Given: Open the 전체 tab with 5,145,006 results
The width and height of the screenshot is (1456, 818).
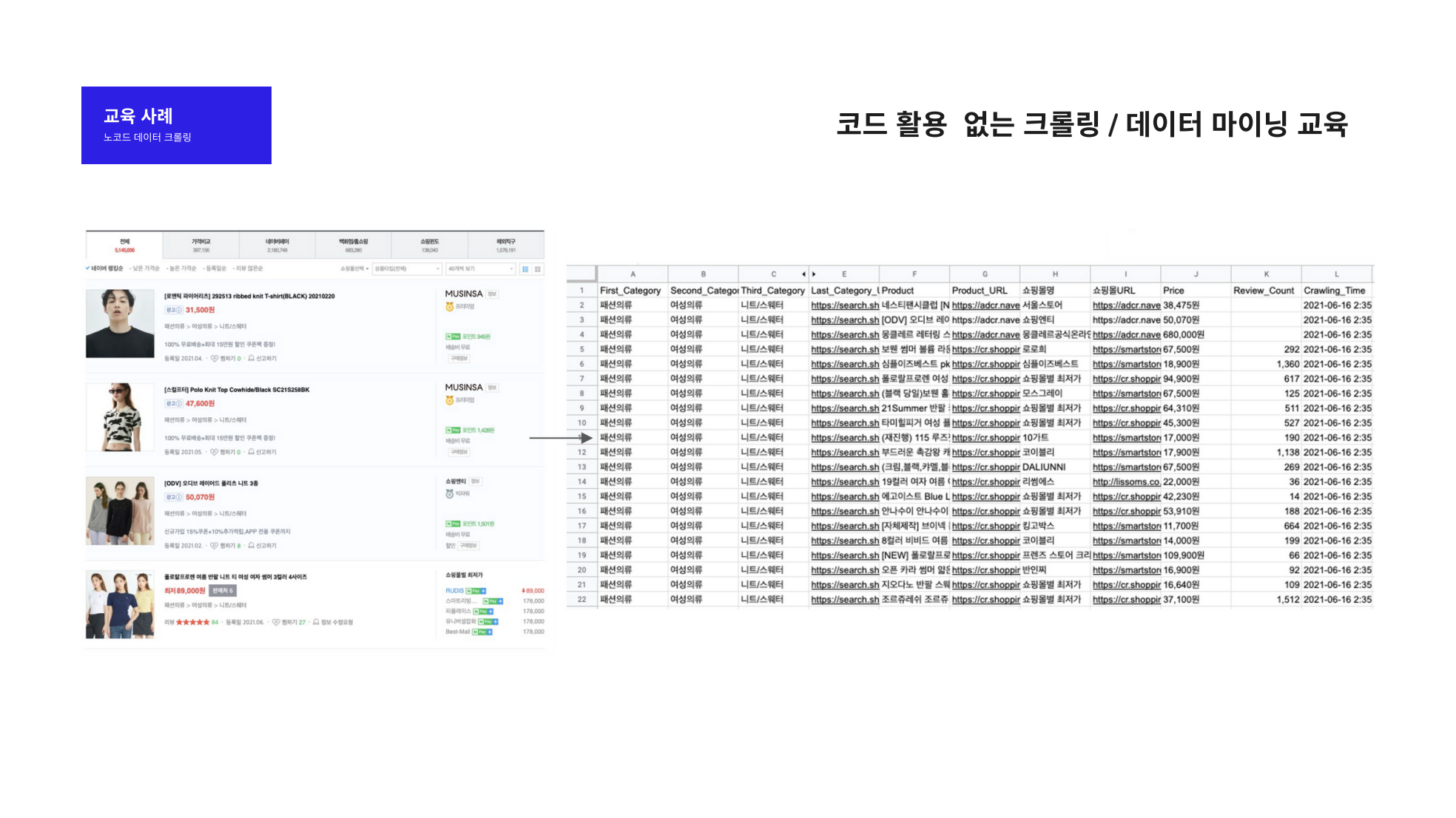Looking at the screenshot, I should pos(124,246).
